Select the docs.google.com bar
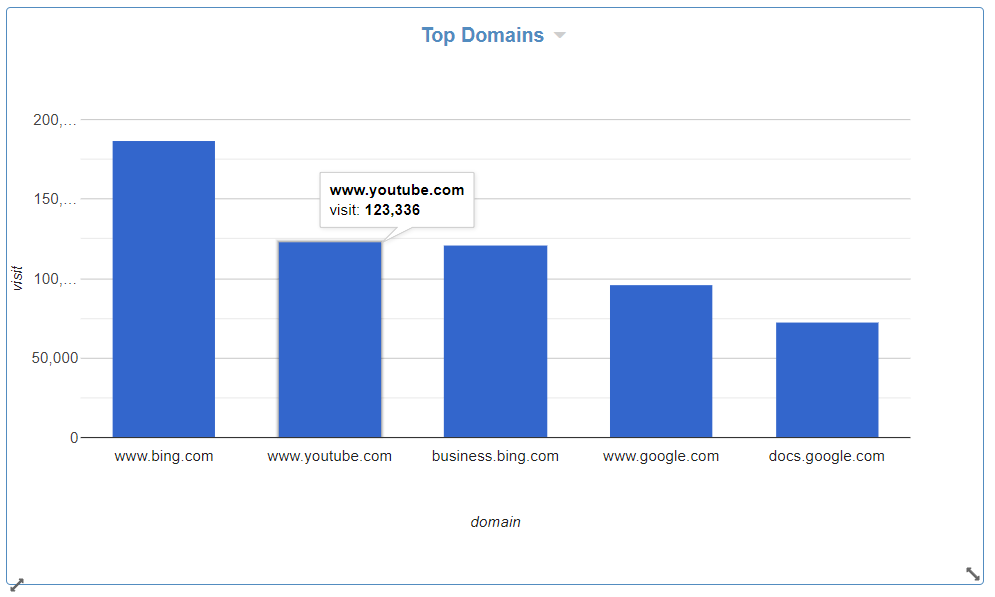The height and width of the screenshot is (597, 995). point(827,380)
